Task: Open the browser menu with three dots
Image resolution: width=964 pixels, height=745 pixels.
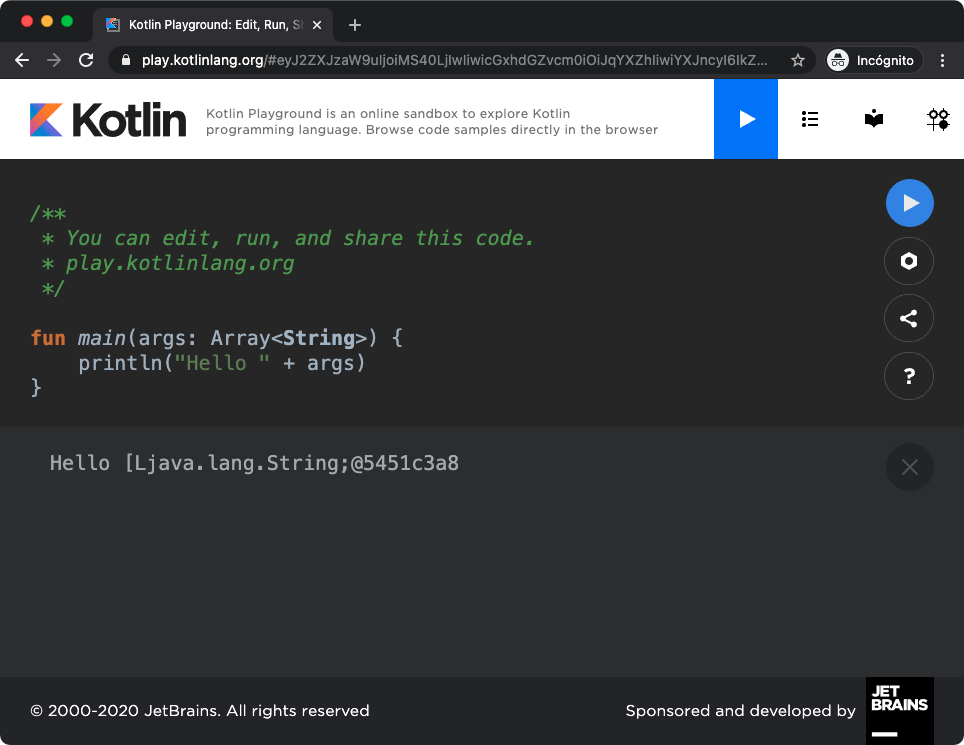Action: coord(942,59)
